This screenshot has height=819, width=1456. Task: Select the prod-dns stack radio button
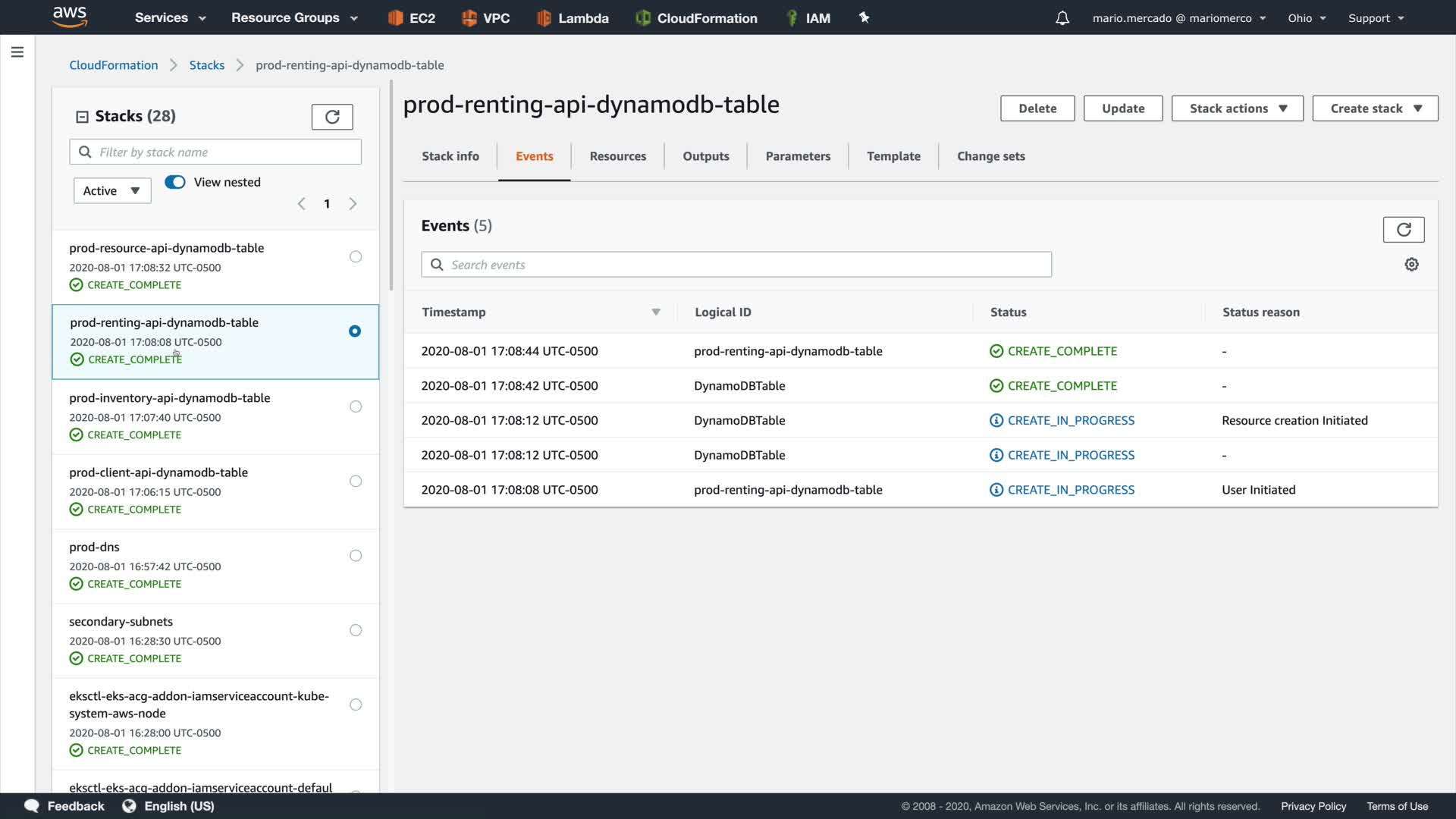coord(356,556)
